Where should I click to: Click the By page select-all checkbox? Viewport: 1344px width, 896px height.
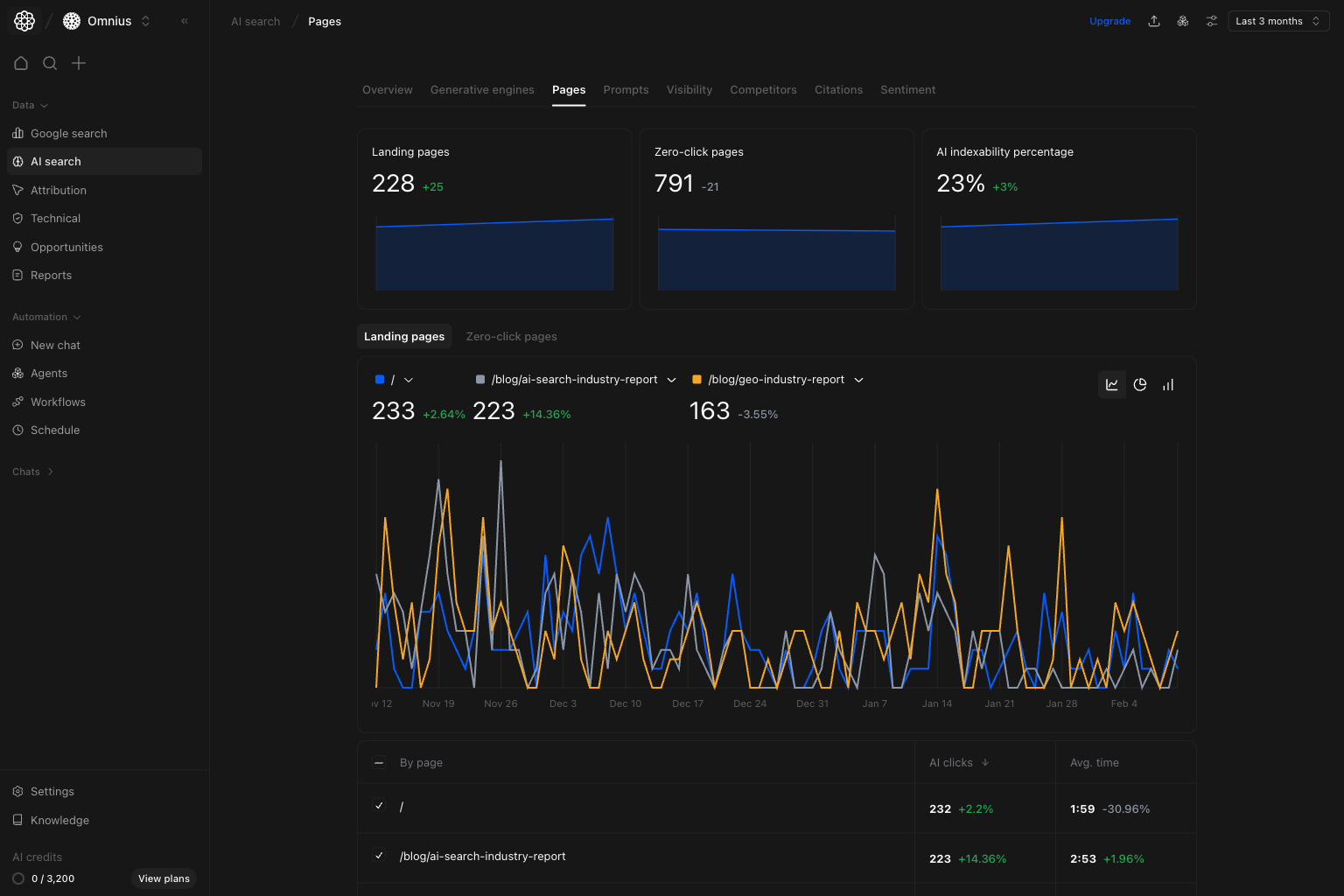[x=379, y=762]
